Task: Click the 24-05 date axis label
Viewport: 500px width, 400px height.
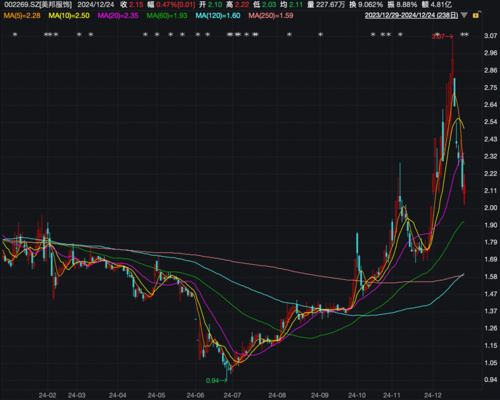Action: (156, 395)
